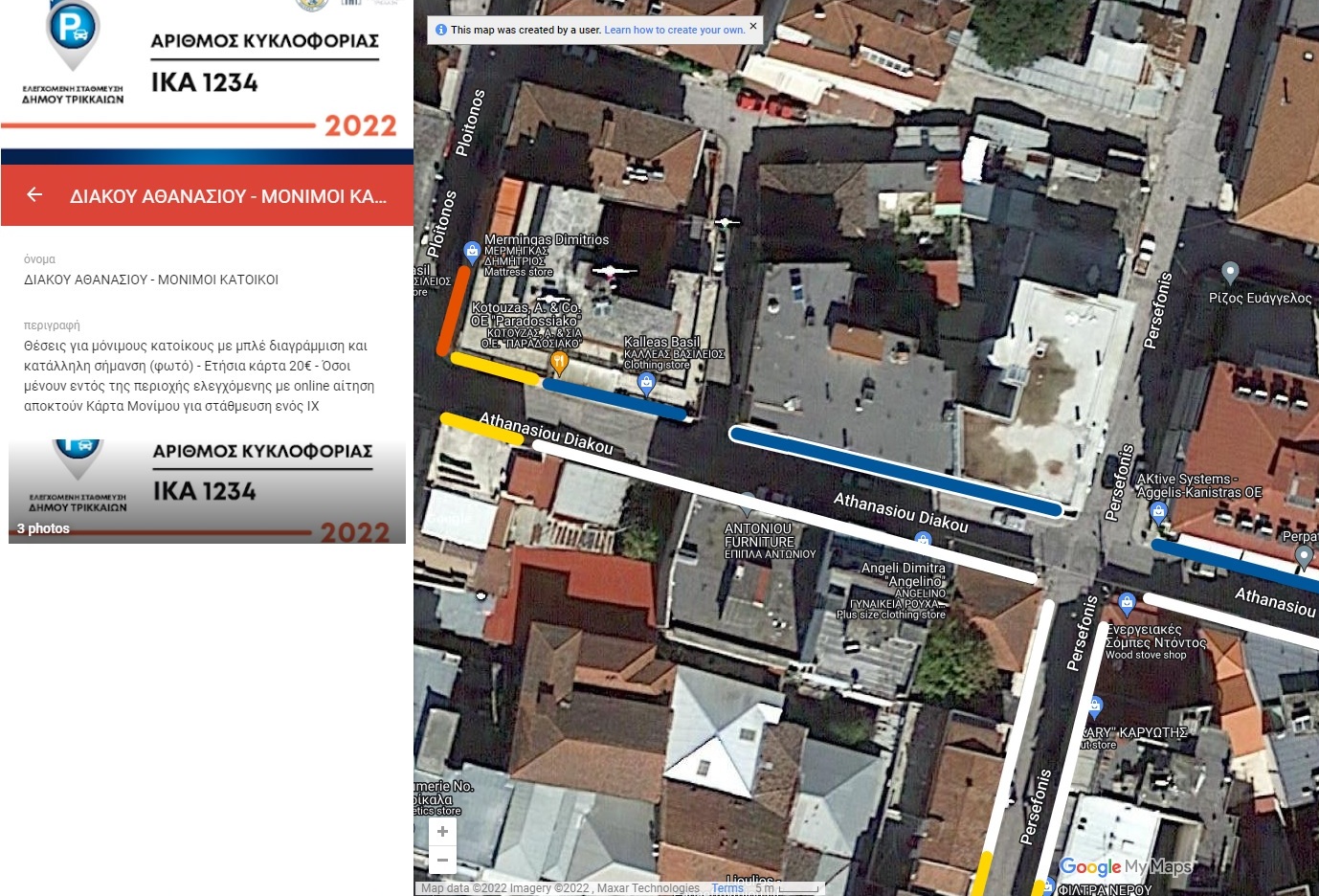The height and width of the screenshot is (896, 1319).
Task: Select the Ρίζος Ευάγγελος gray map pin
Action: click(x=1230, y=273)
